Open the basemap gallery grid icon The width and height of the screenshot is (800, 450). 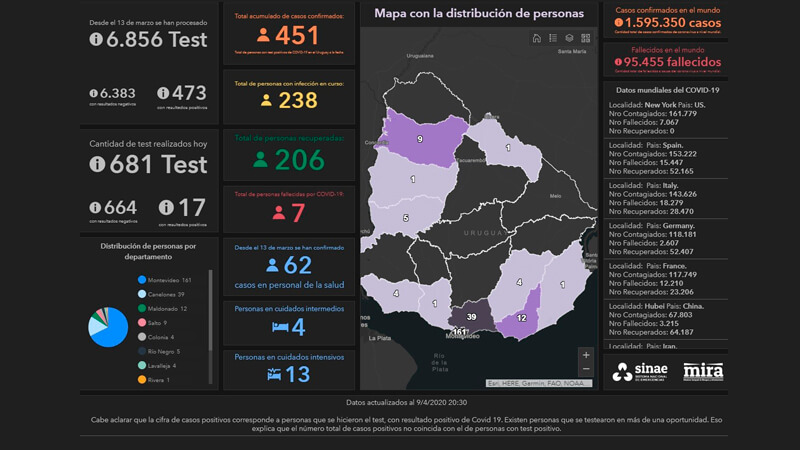pos(586,38)
